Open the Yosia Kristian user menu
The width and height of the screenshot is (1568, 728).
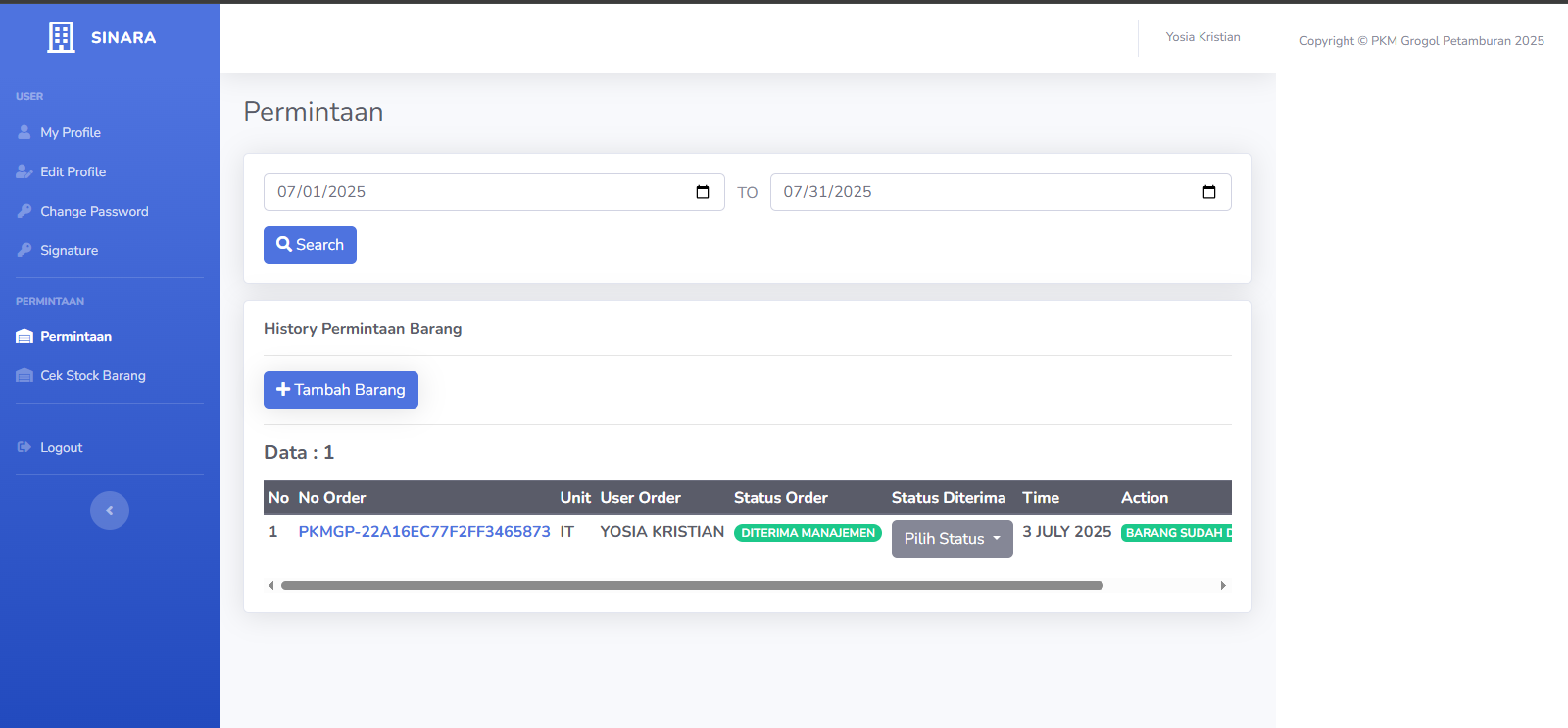pos(1202,37)
